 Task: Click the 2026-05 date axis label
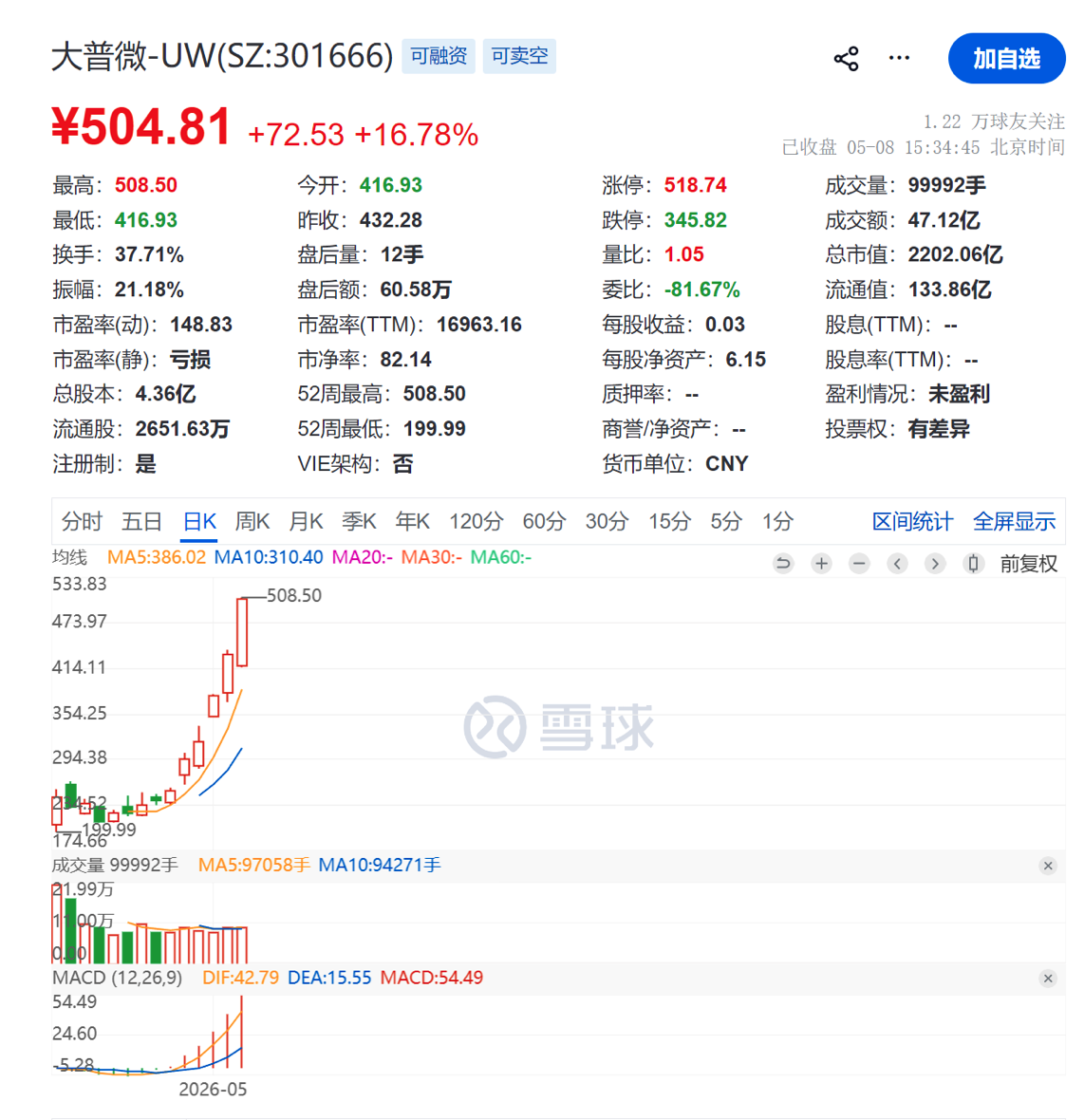click(213, 1090)
